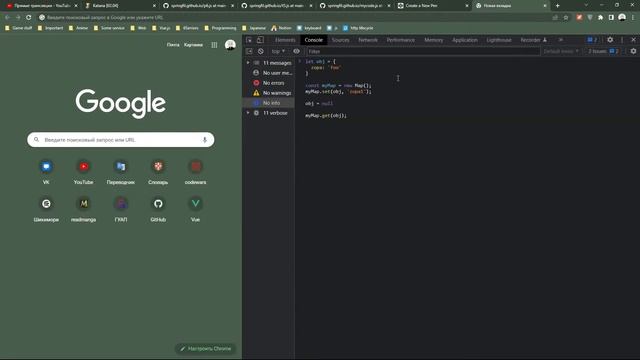Switch to the Performance tab
This screenshot has height=360, width=640.
[400, 40]
